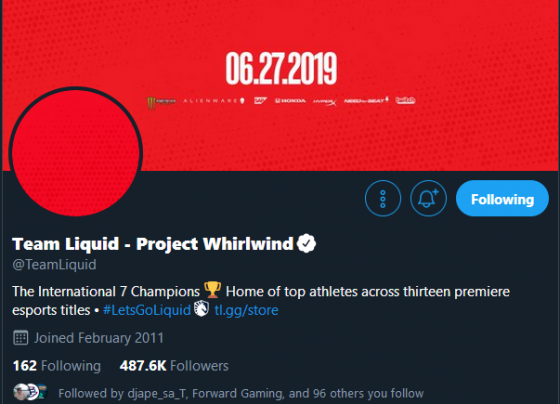
Task: Click the verified badge beside Project Whirlwind
Action: coord(306,244)
